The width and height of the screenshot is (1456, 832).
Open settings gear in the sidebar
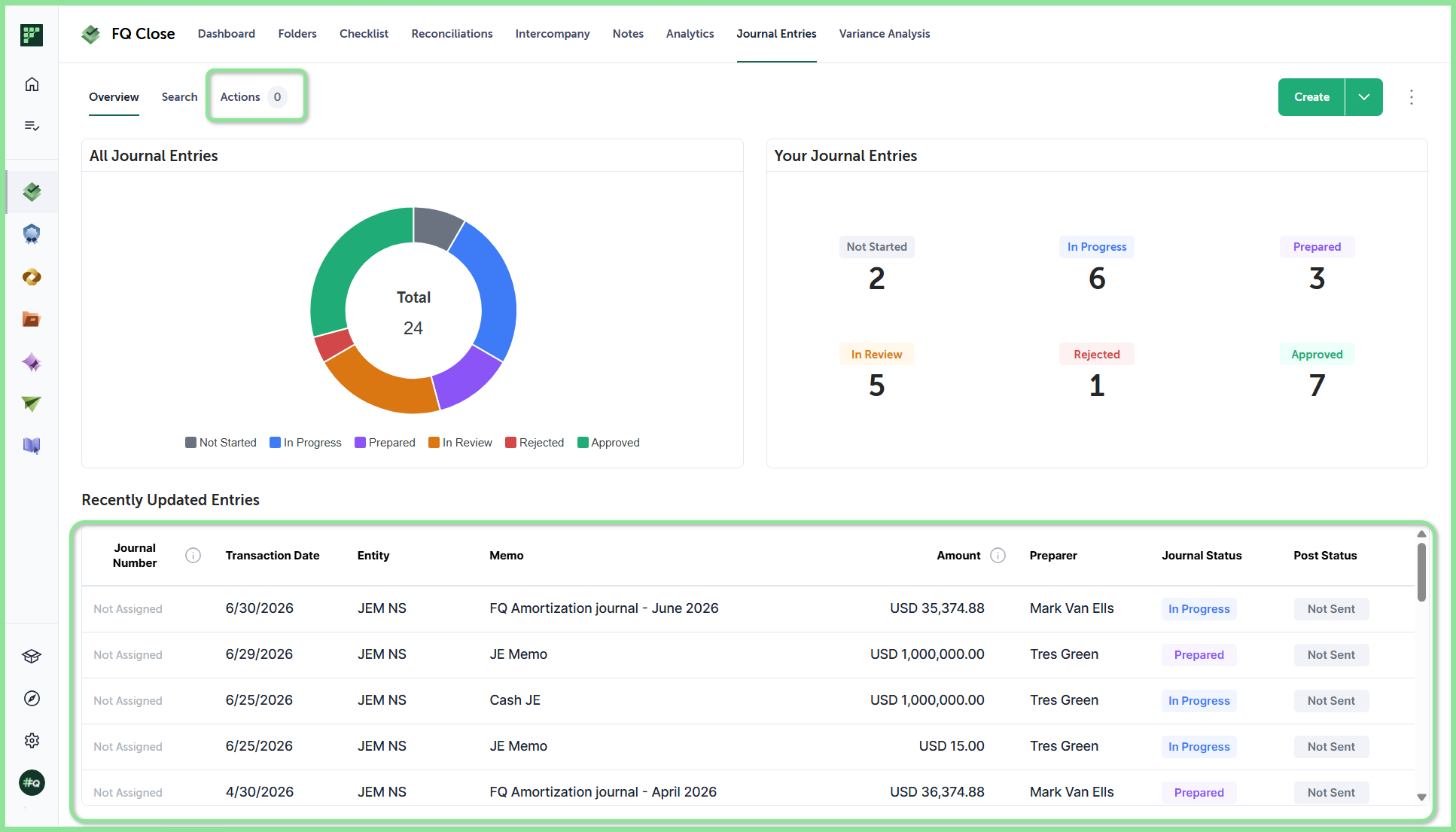pyautogui.click(x=32, y=741)
